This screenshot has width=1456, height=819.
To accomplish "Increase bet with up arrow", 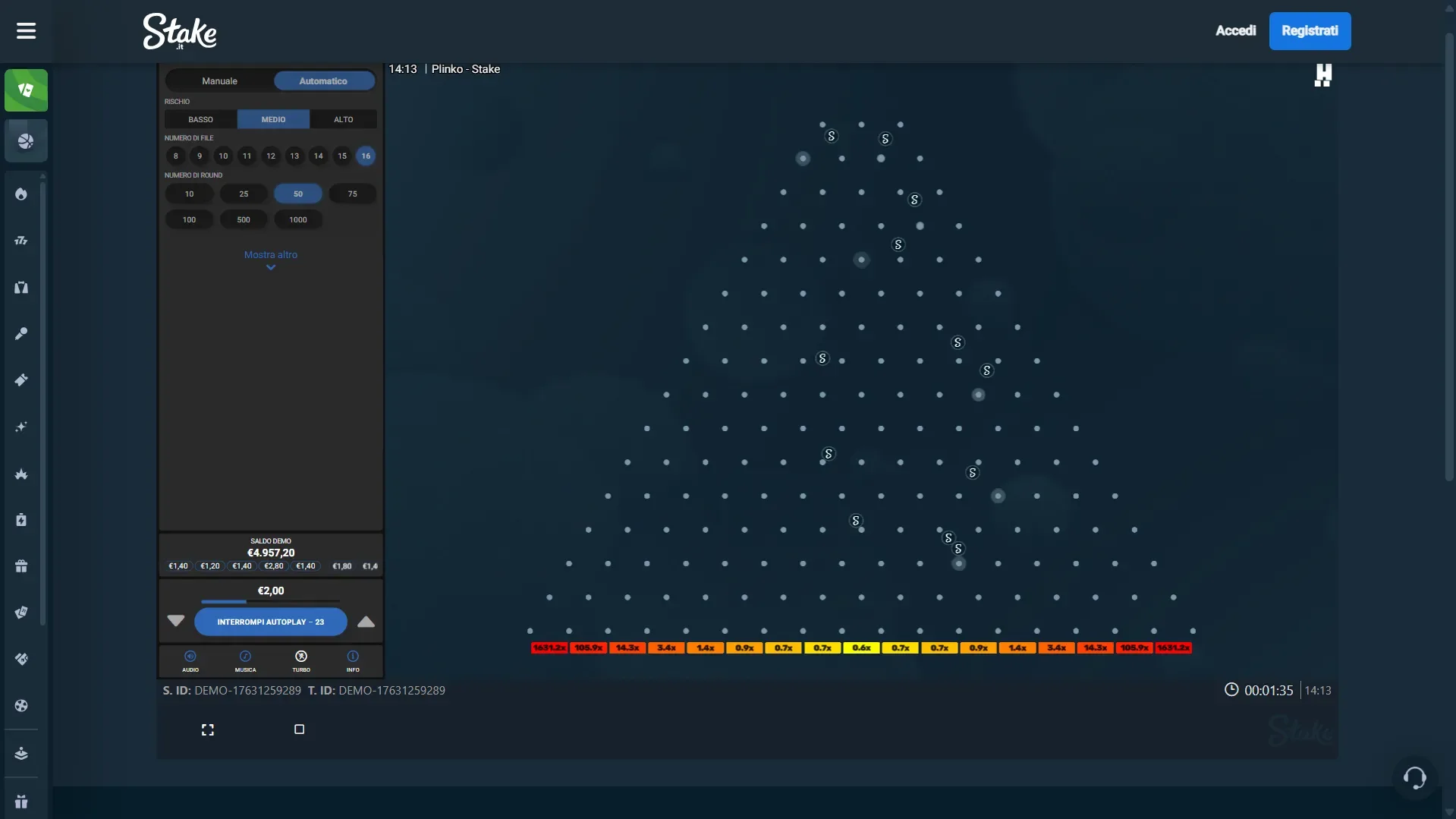I will point(366,622).
